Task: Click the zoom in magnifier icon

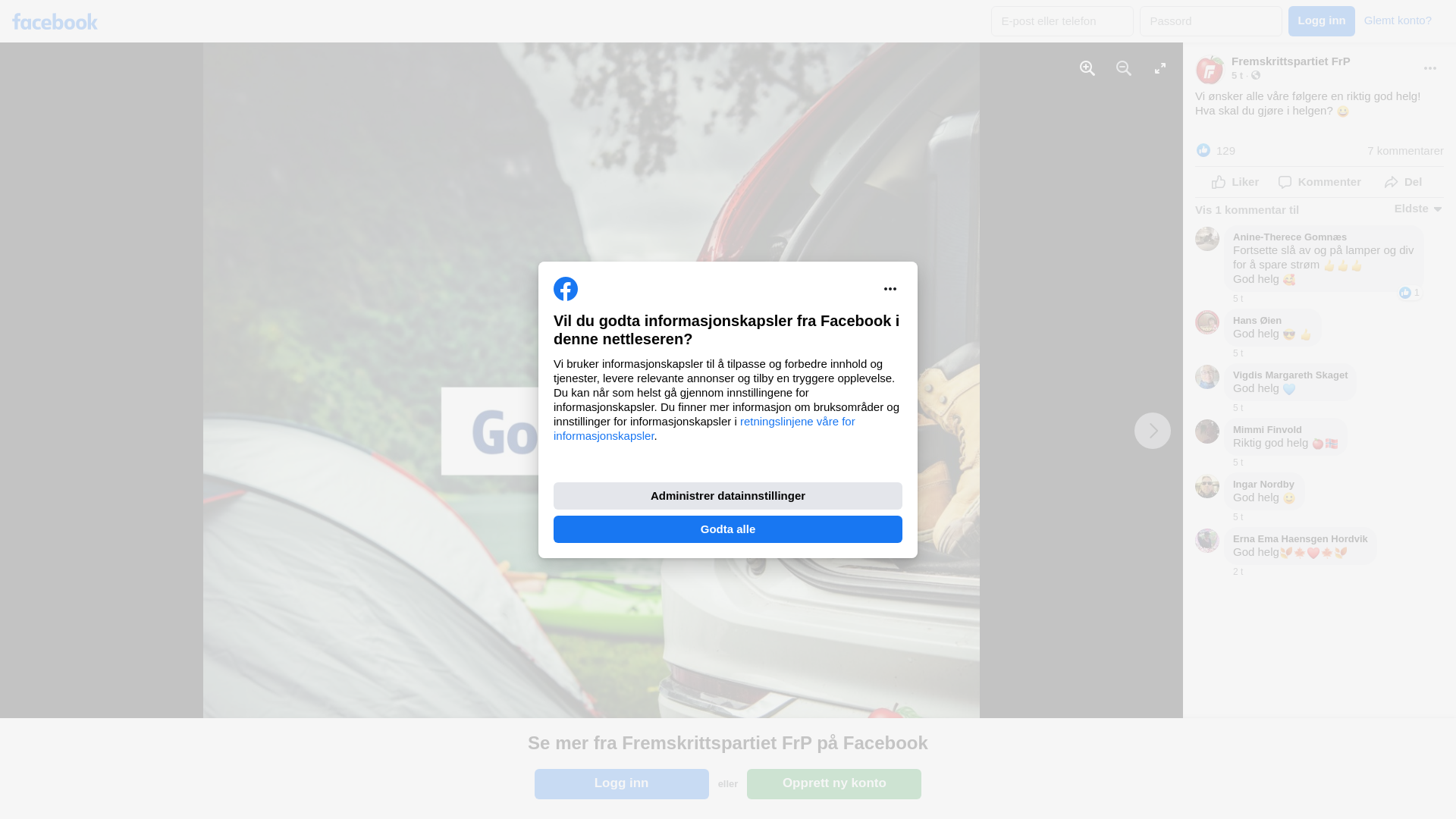Action: tap(1087, 69)
